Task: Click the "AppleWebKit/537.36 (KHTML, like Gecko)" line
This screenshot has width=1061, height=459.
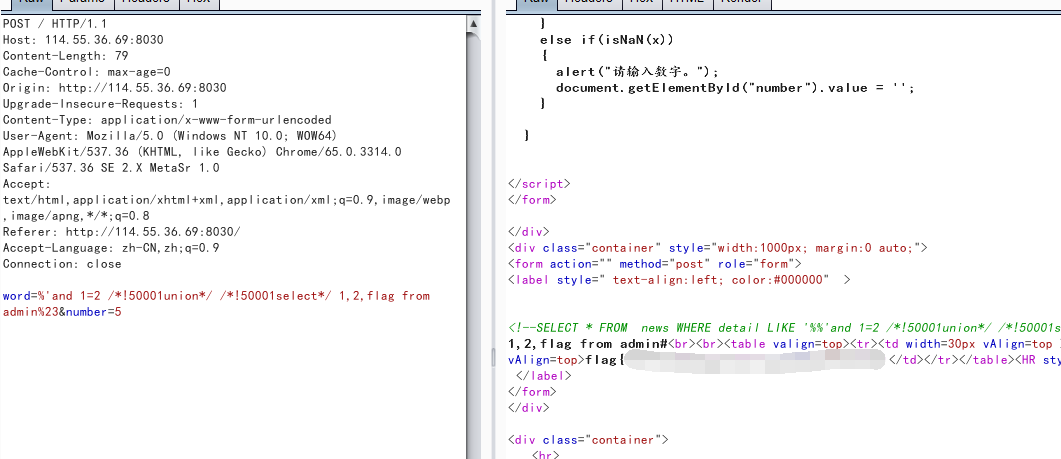Action: (x=202, y=152)
